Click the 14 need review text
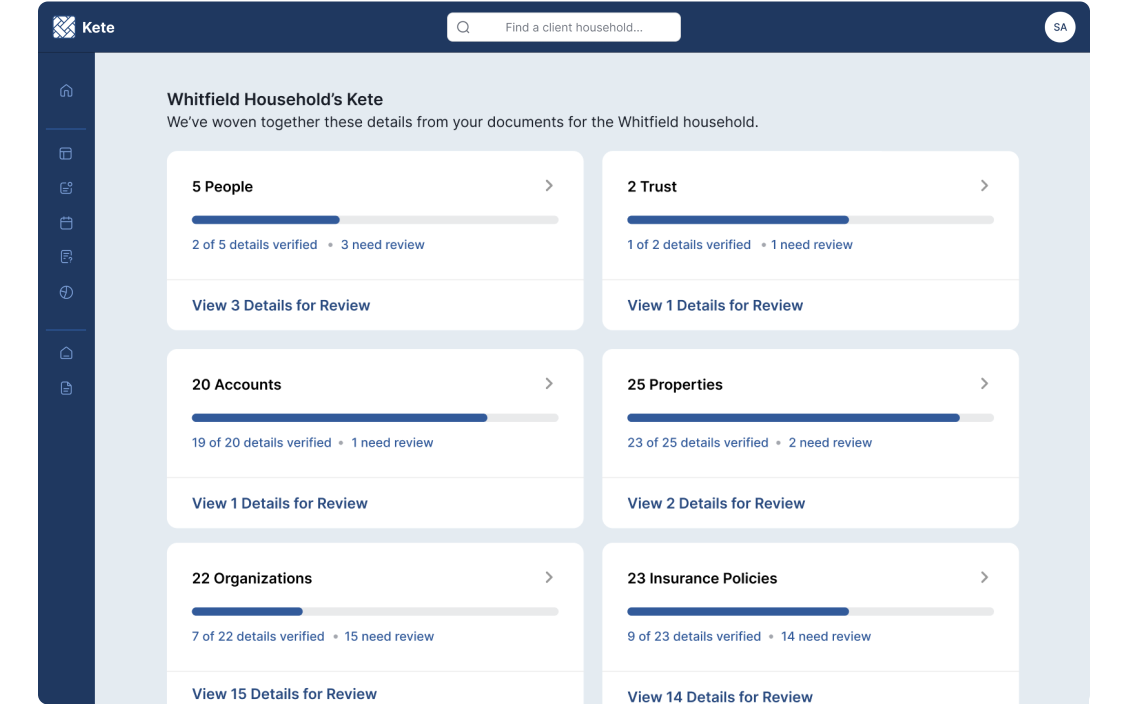Image resolution: width=1128 pixels, height=704 pixels. tap(826, 636)
